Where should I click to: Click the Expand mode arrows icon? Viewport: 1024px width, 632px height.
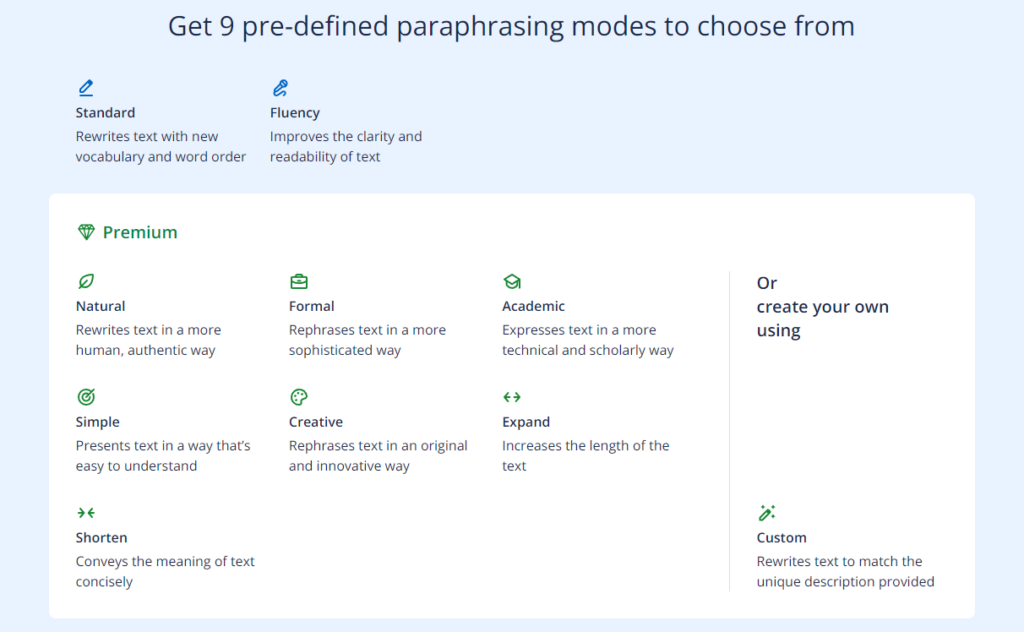[512, 397]
